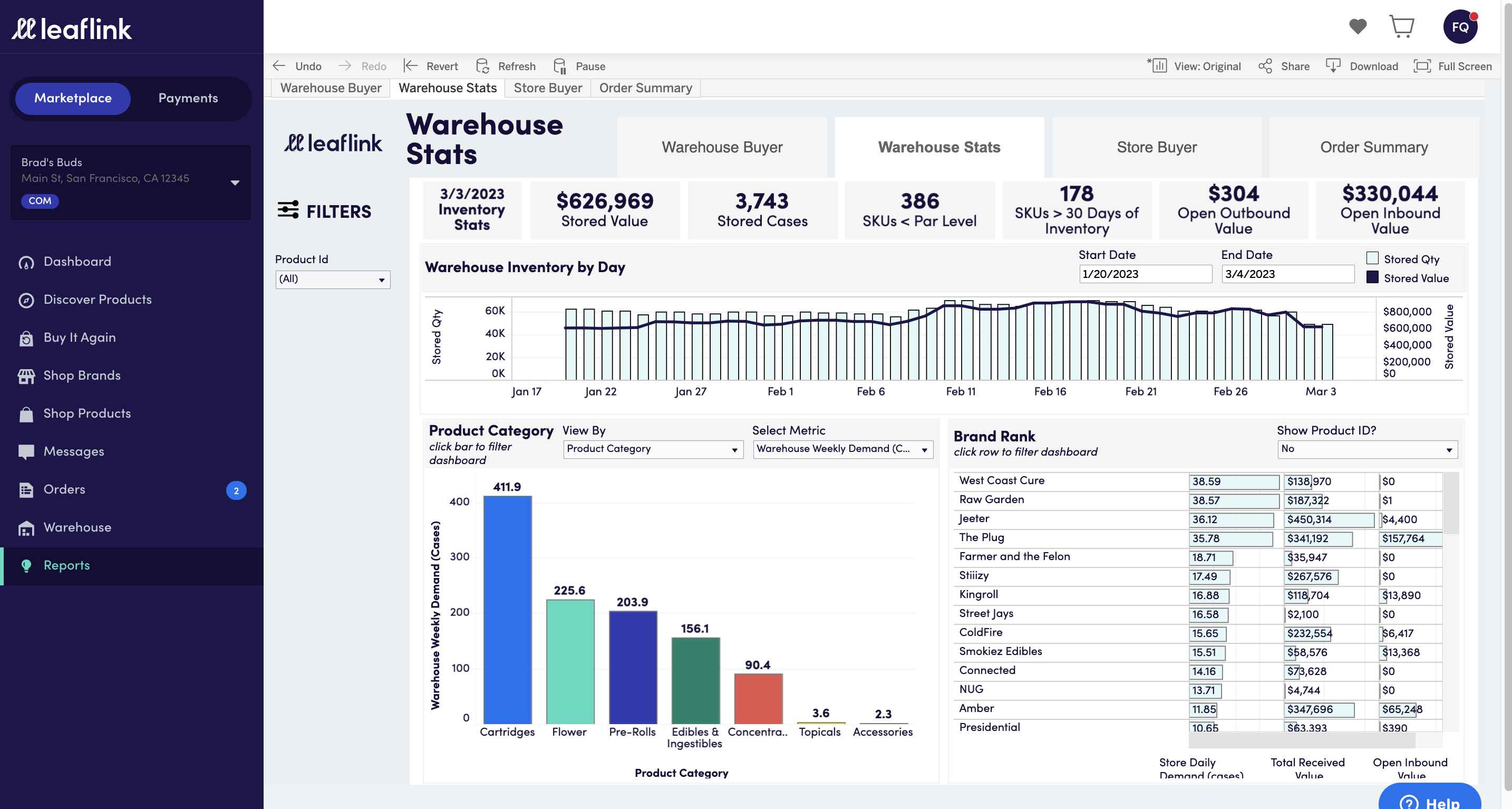Select the Stiiizy brand row

(1197, 576)
